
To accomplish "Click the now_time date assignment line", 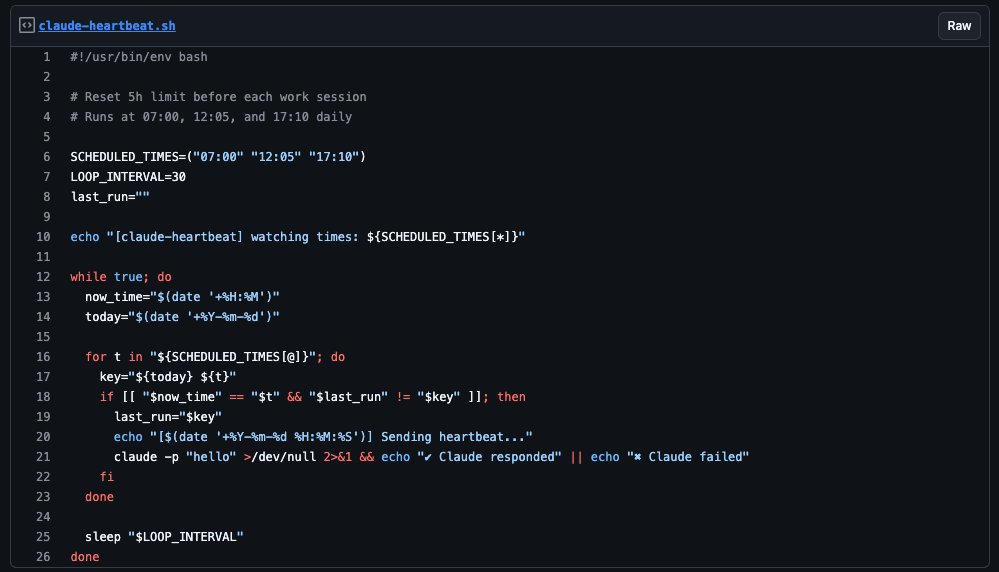I will 182,297.
